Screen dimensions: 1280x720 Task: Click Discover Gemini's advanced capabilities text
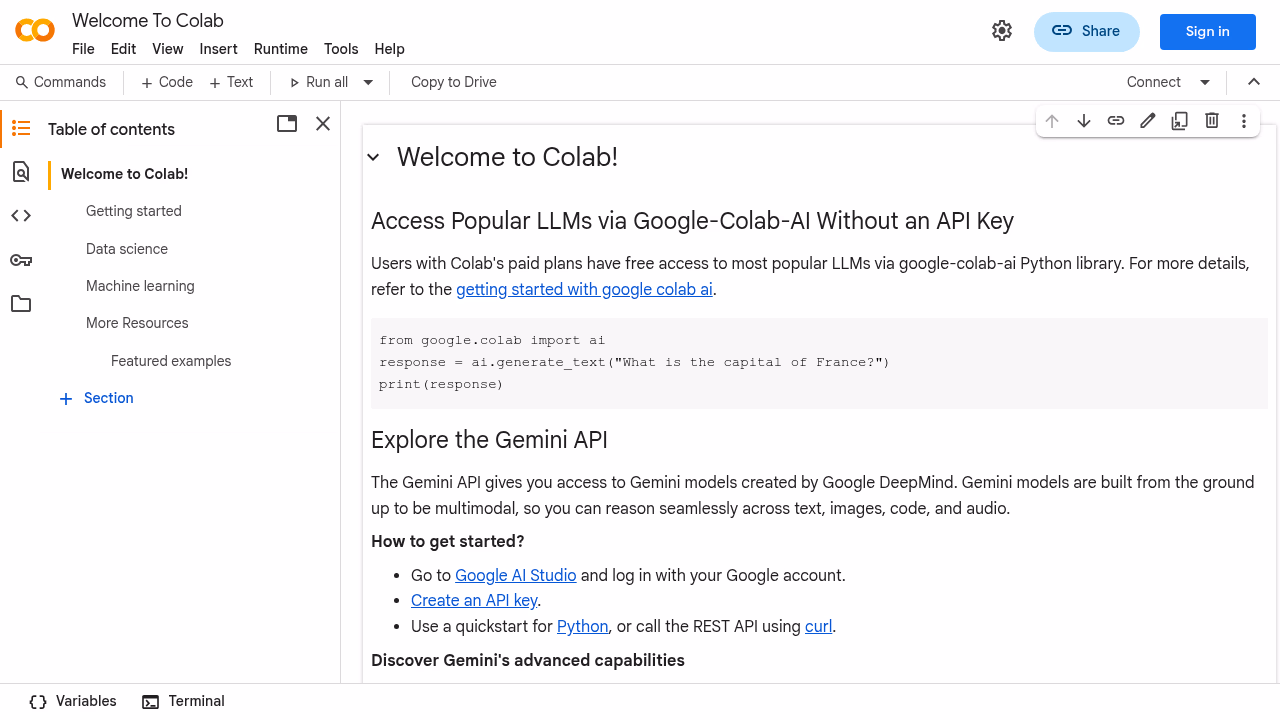(528, 660)
